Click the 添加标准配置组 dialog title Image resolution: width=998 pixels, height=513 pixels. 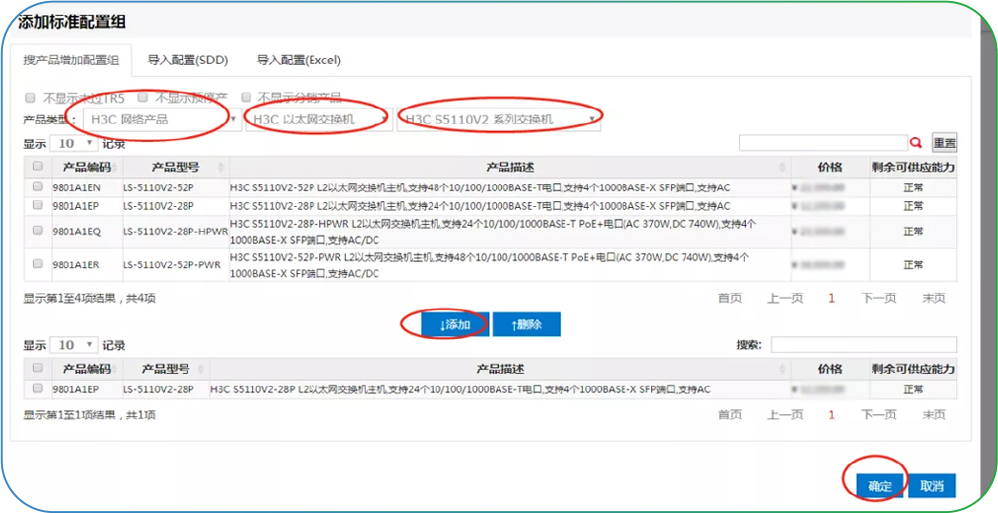(71, 22)
